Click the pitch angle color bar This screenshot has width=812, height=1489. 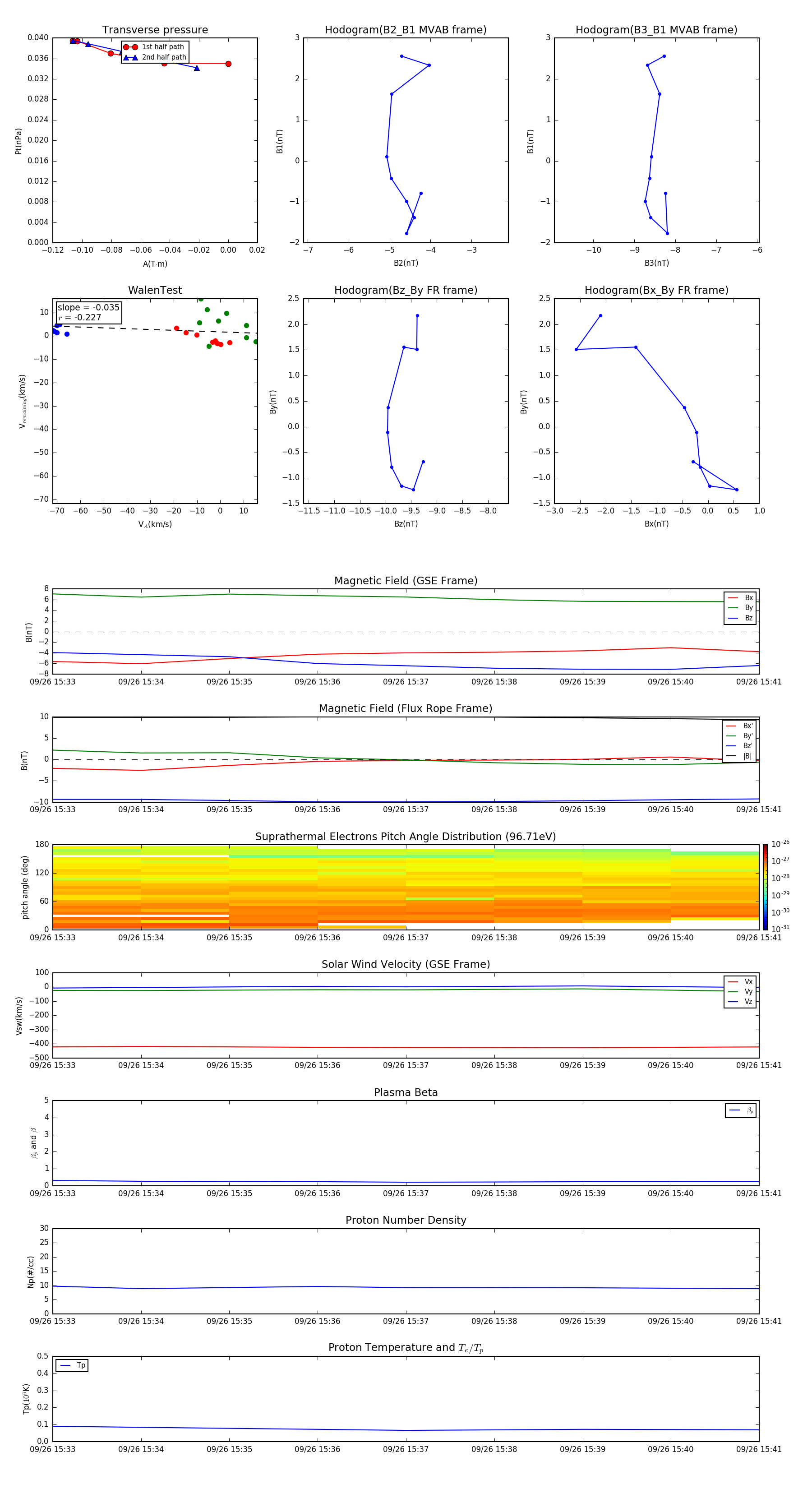(x=765, y=887)
